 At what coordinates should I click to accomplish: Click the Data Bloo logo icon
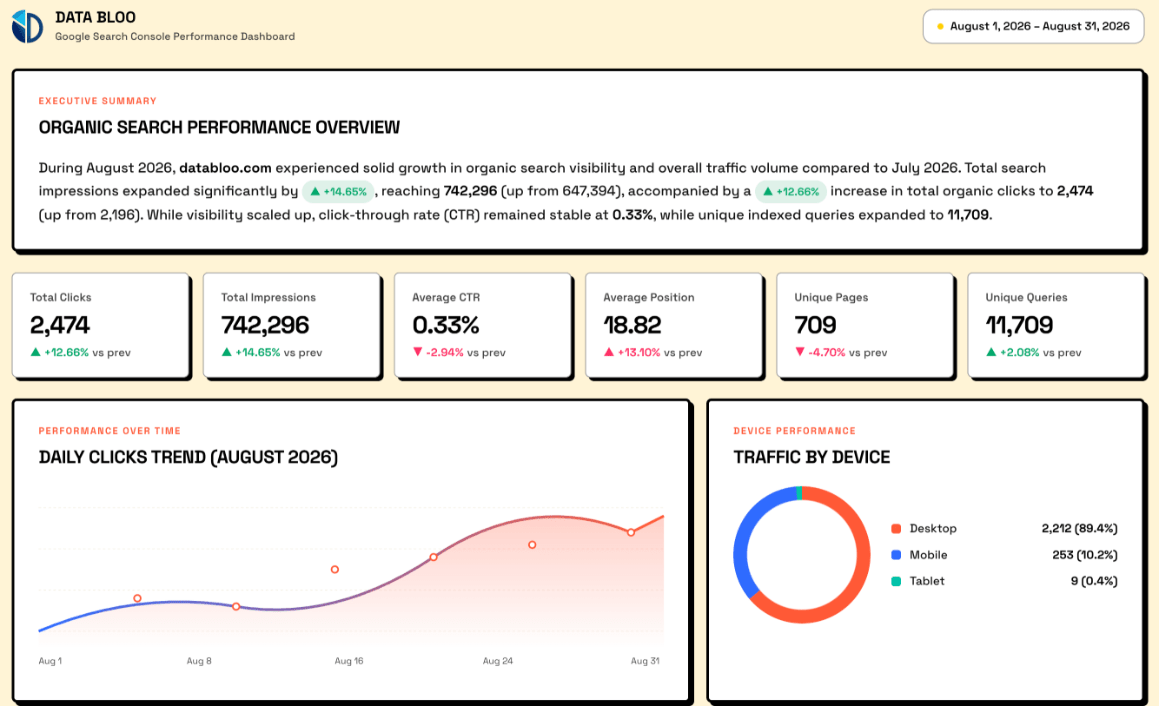click(27, 27)
